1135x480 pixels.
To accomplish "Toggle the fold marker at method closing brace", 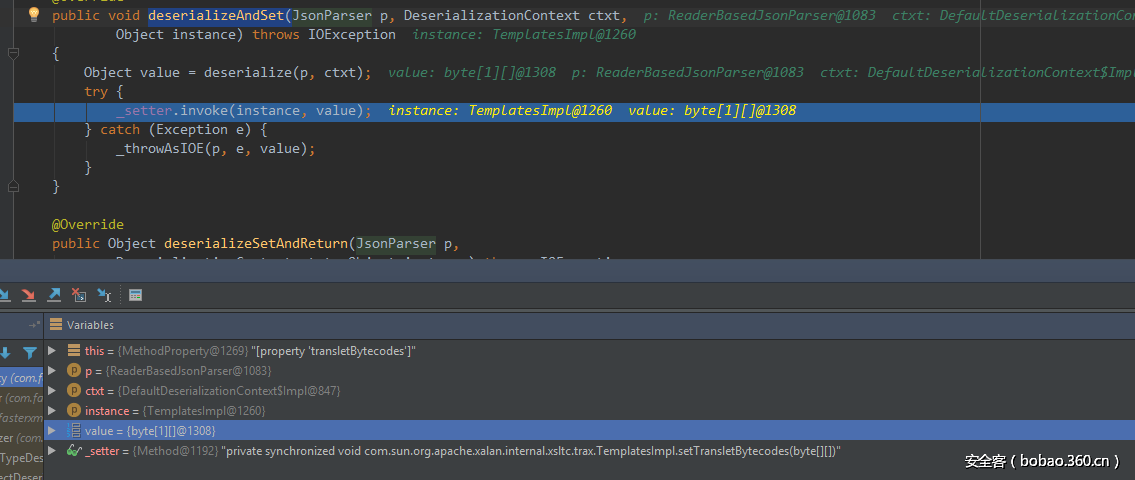I will click(13, 186).
